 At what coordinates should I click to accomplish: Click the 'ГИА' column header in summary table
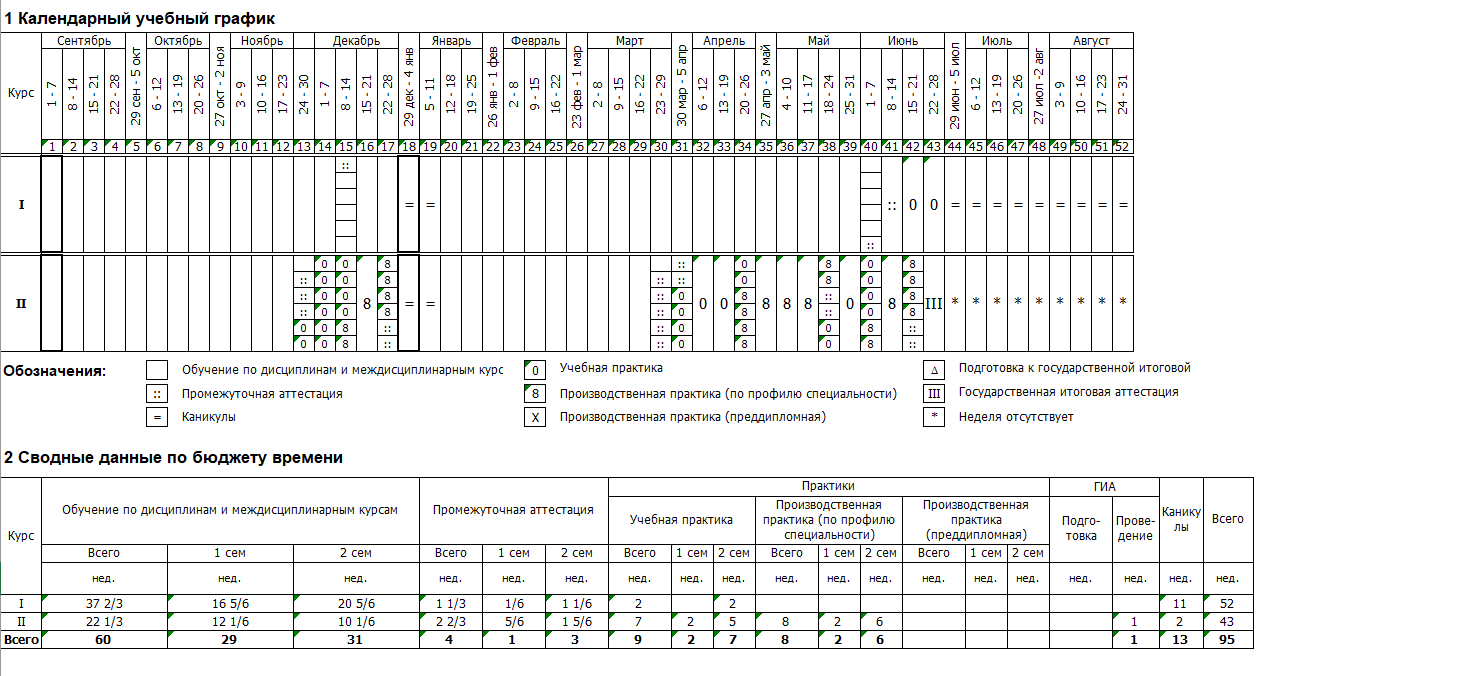[1103, 486]
